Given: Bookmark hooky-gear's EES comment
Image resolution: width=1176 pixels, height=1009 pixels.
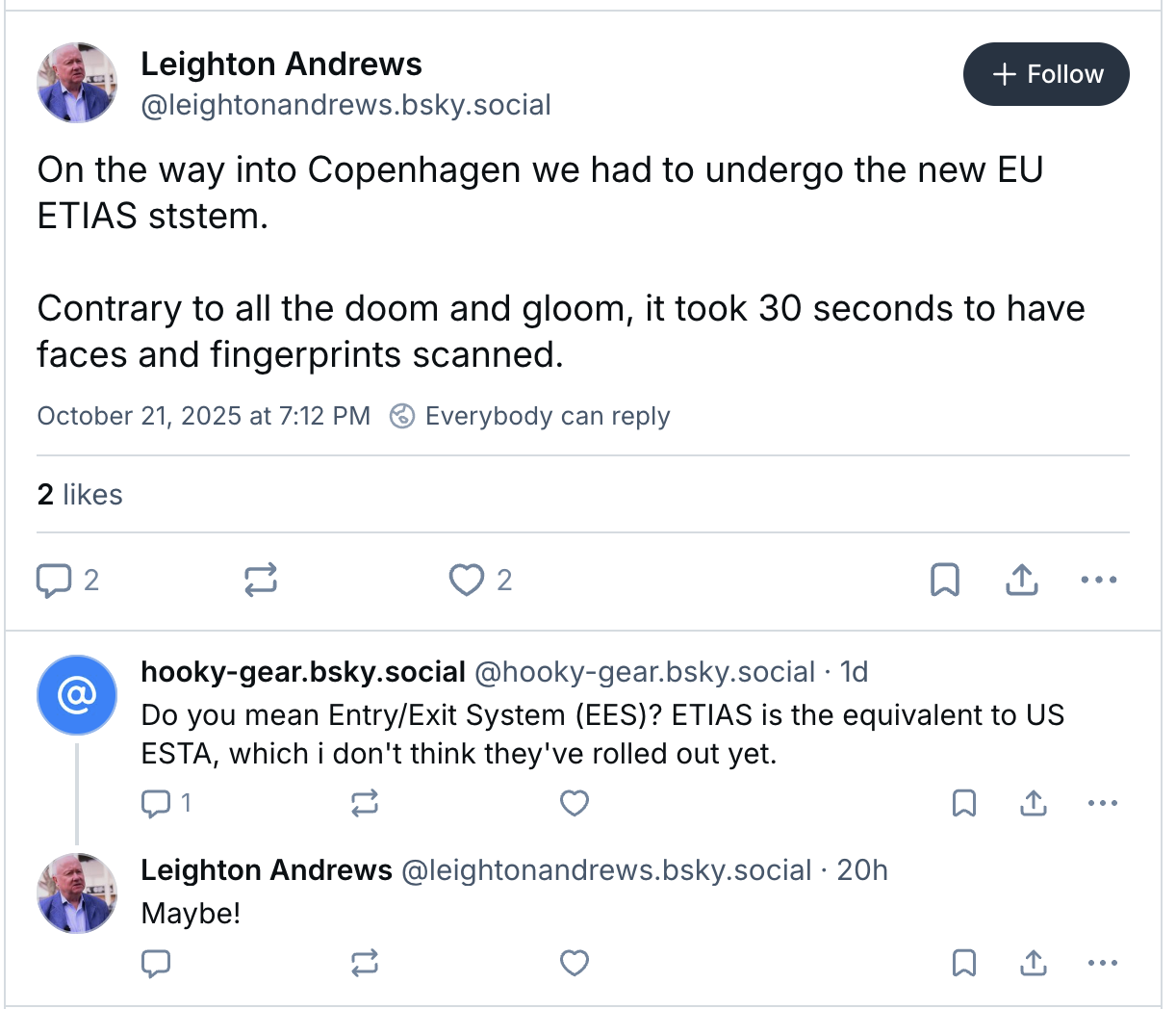Looking at the screenshot, I should [964, 803].
